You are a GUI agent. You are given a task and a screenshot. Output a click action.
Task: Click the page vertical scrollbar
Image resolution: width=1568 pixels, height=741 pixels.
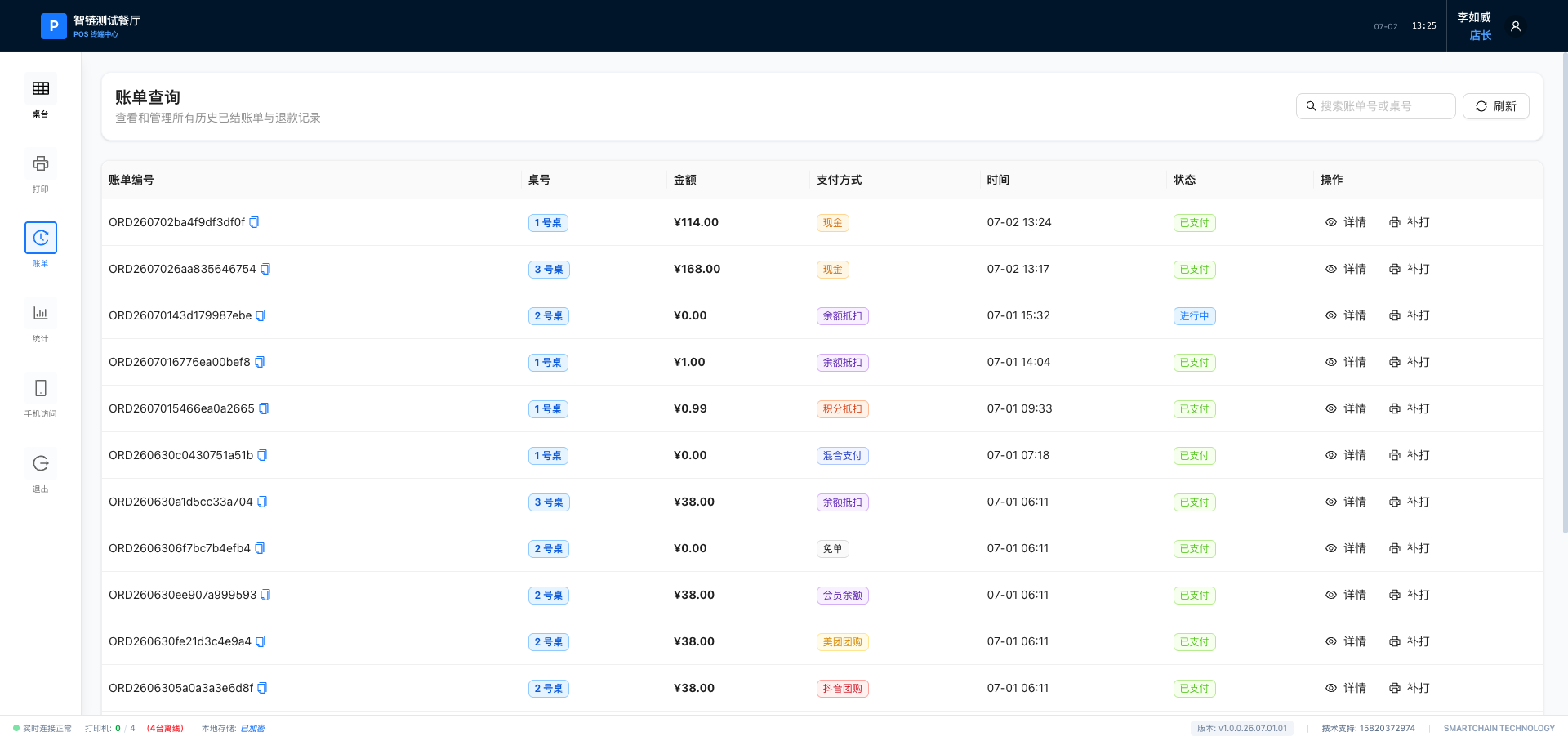click(x=1565, y=294)
